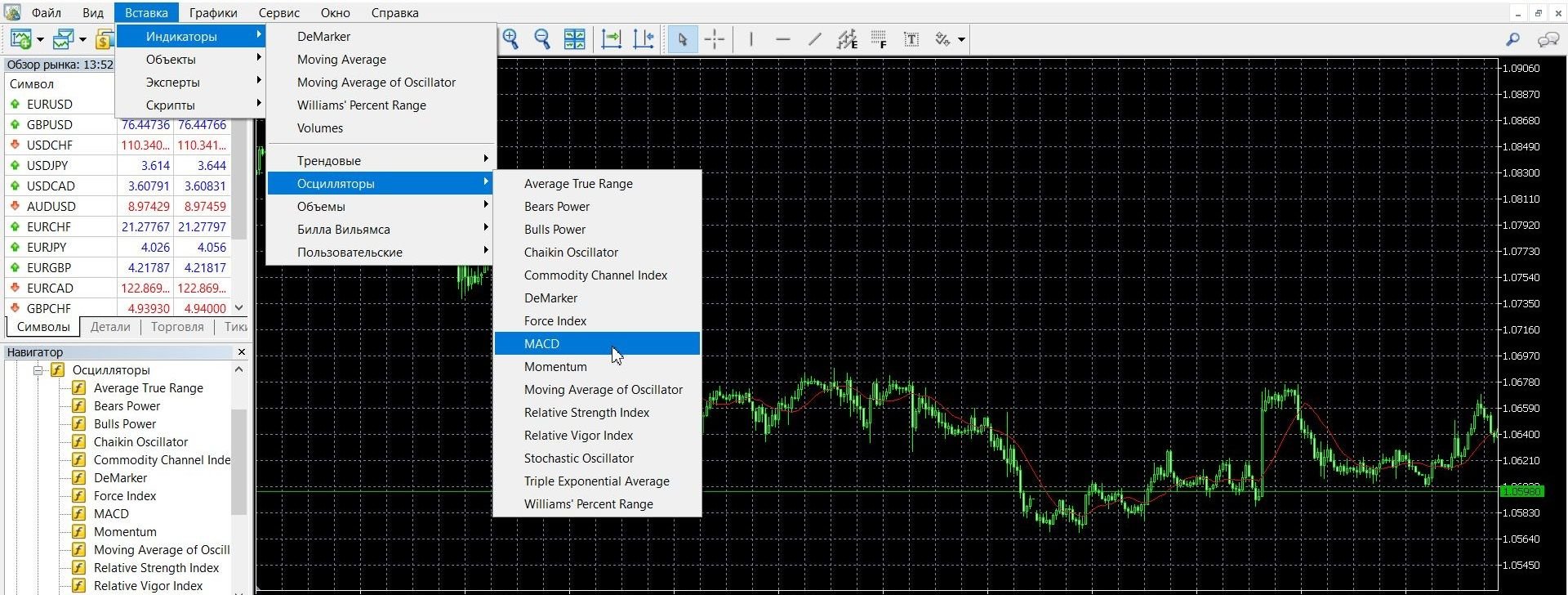Image resolution: width=1568 pixels, height=595 pixels.
Task: Select the Fibonacci retracement tool
Action: (x=879, y=39)
